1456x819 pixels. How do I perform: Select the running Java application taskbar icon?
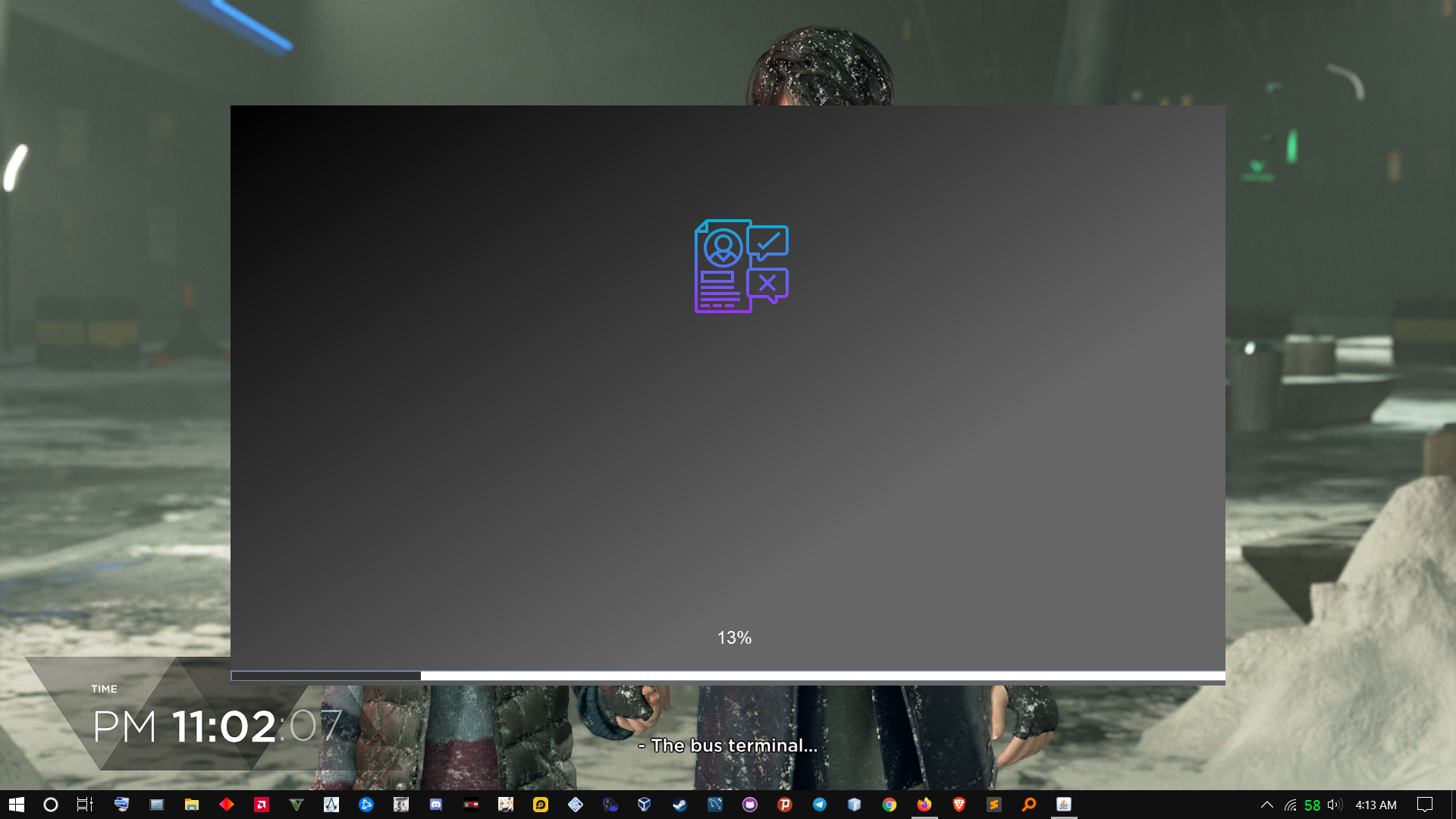(x=1064, y=805)
